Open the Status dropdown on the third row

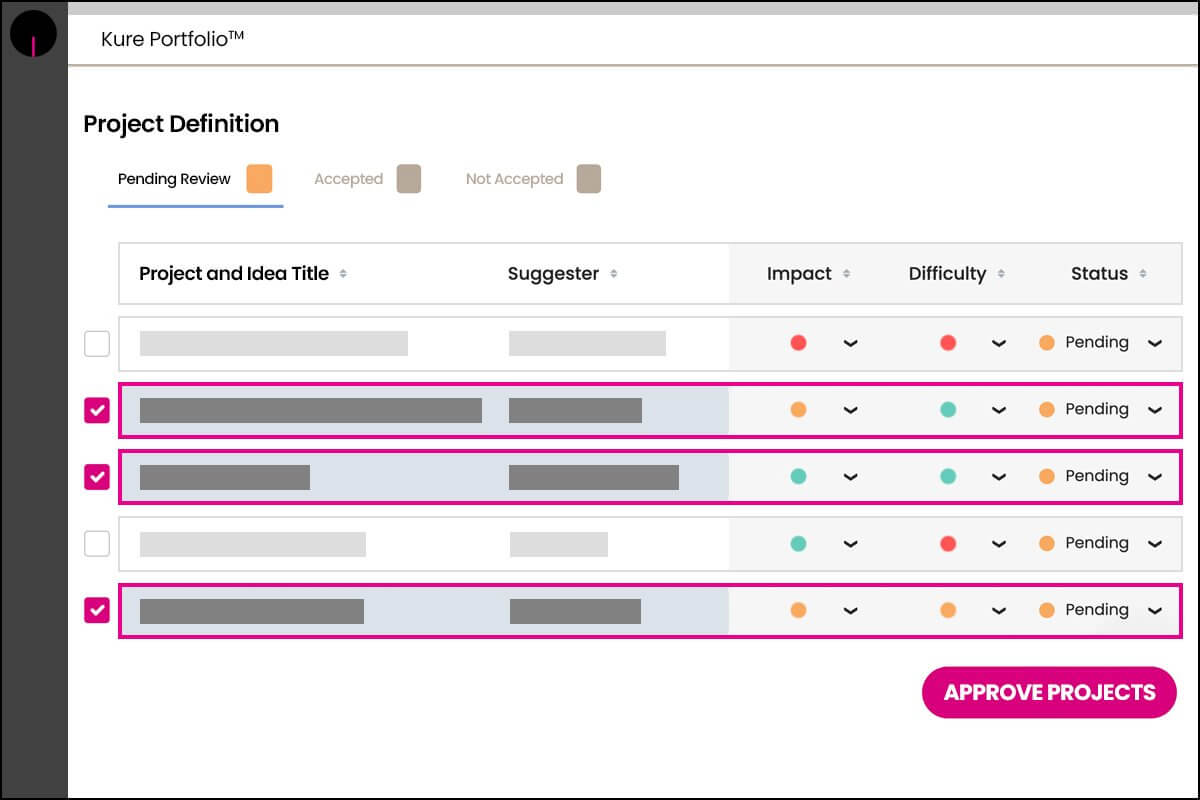pos(1154,476)
